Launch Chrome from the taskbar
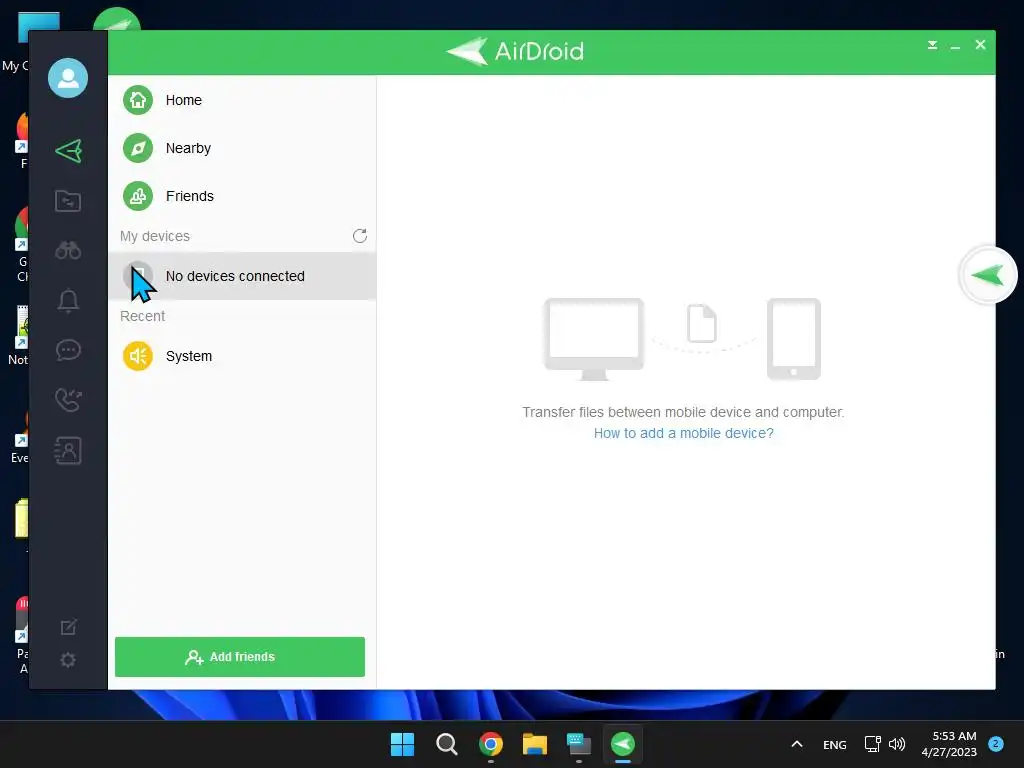This screenshot has height=768, width=1024. pyautogui.click(x=491, y=744)
